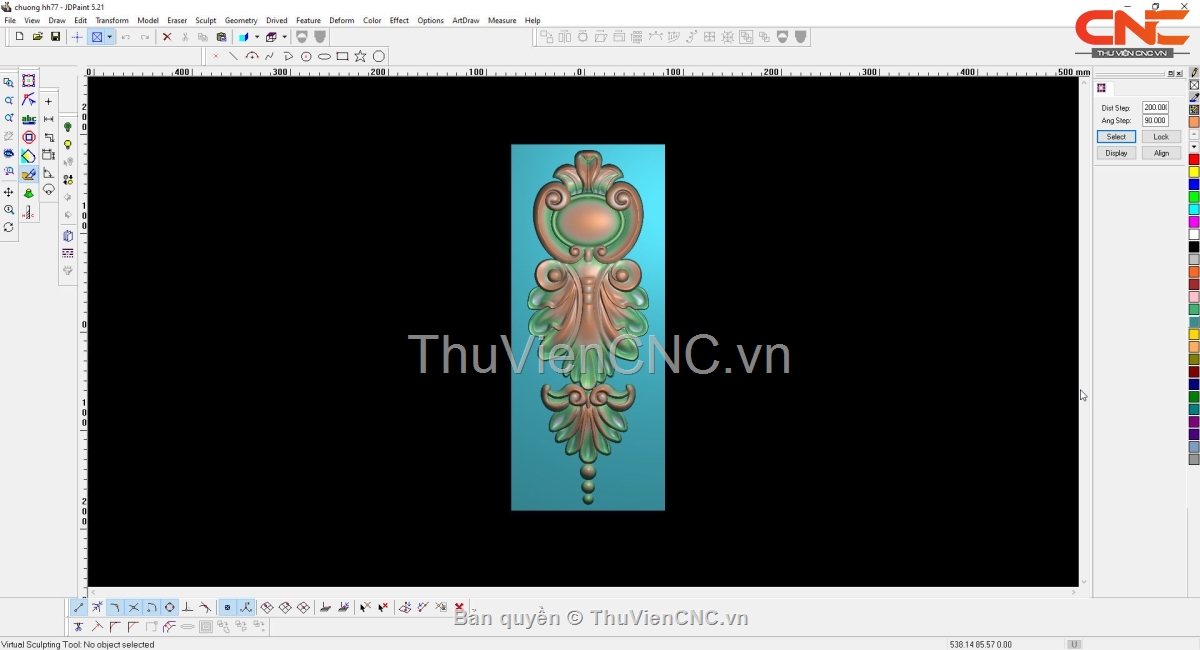Click the carved relief model in canvas
Screen dimensions: 1200x650
click(588, 327)
